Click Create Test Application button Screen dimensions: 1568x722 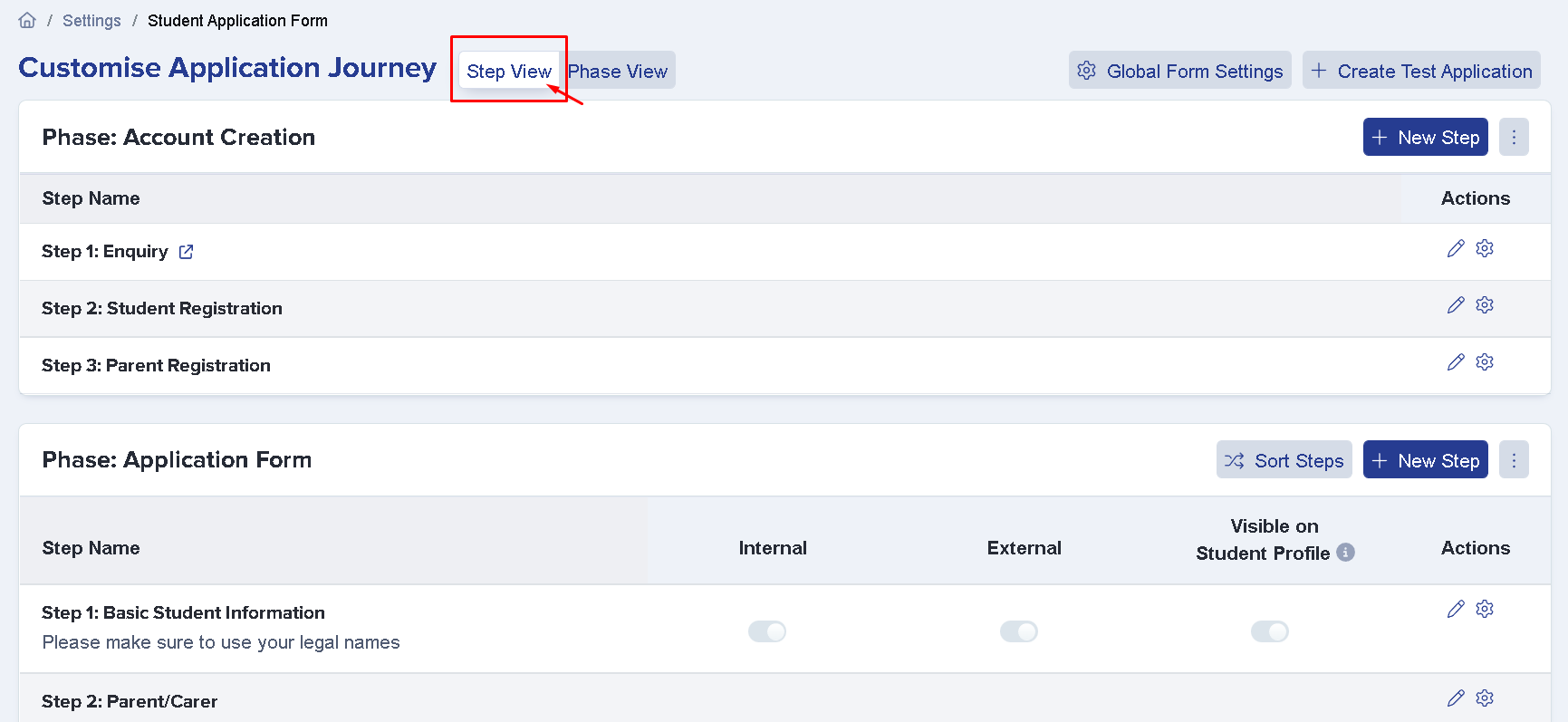(1421, 71)
